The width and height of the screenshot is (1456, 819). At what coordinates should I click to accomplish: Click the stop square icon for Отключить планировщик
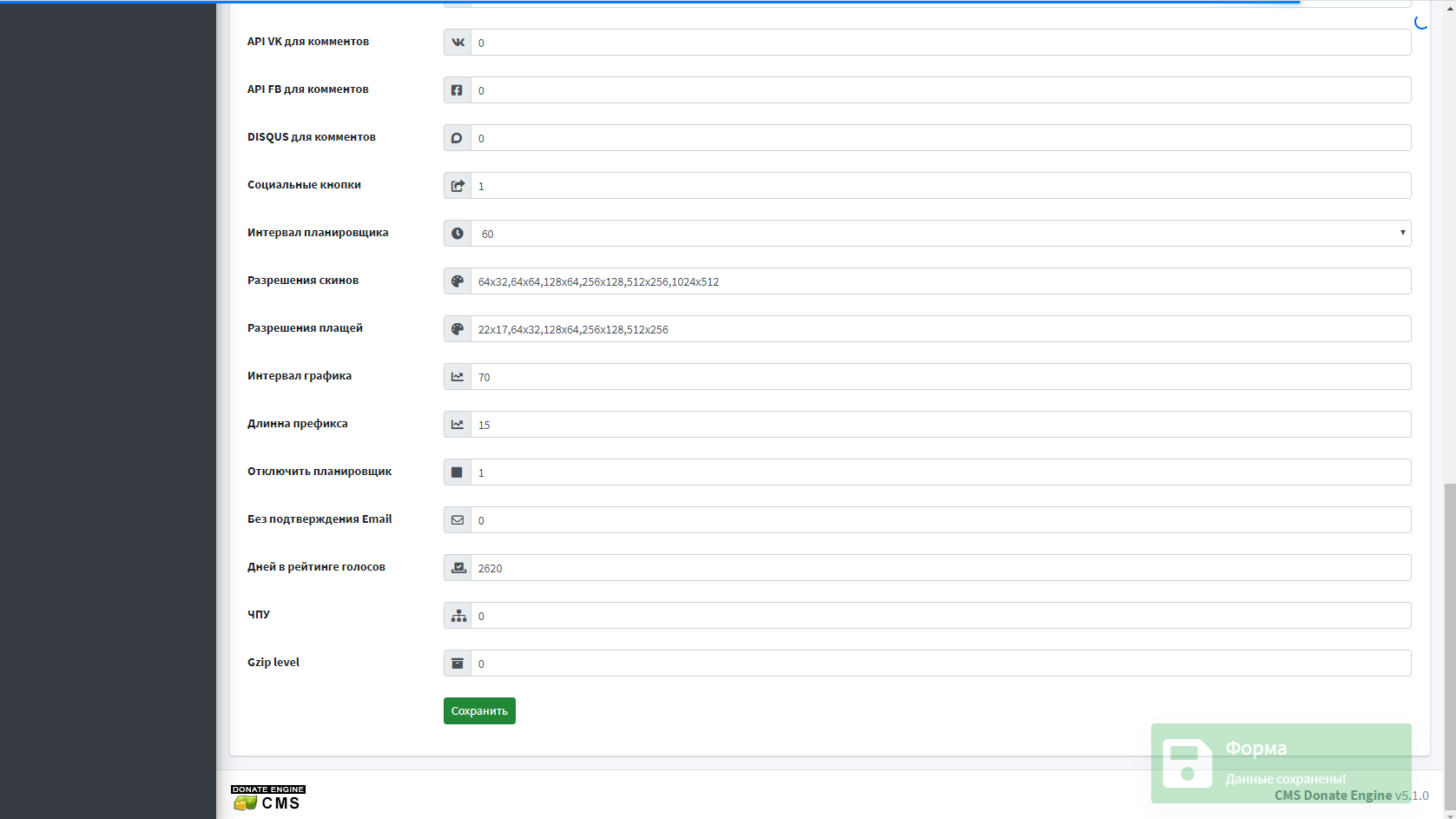458,472
